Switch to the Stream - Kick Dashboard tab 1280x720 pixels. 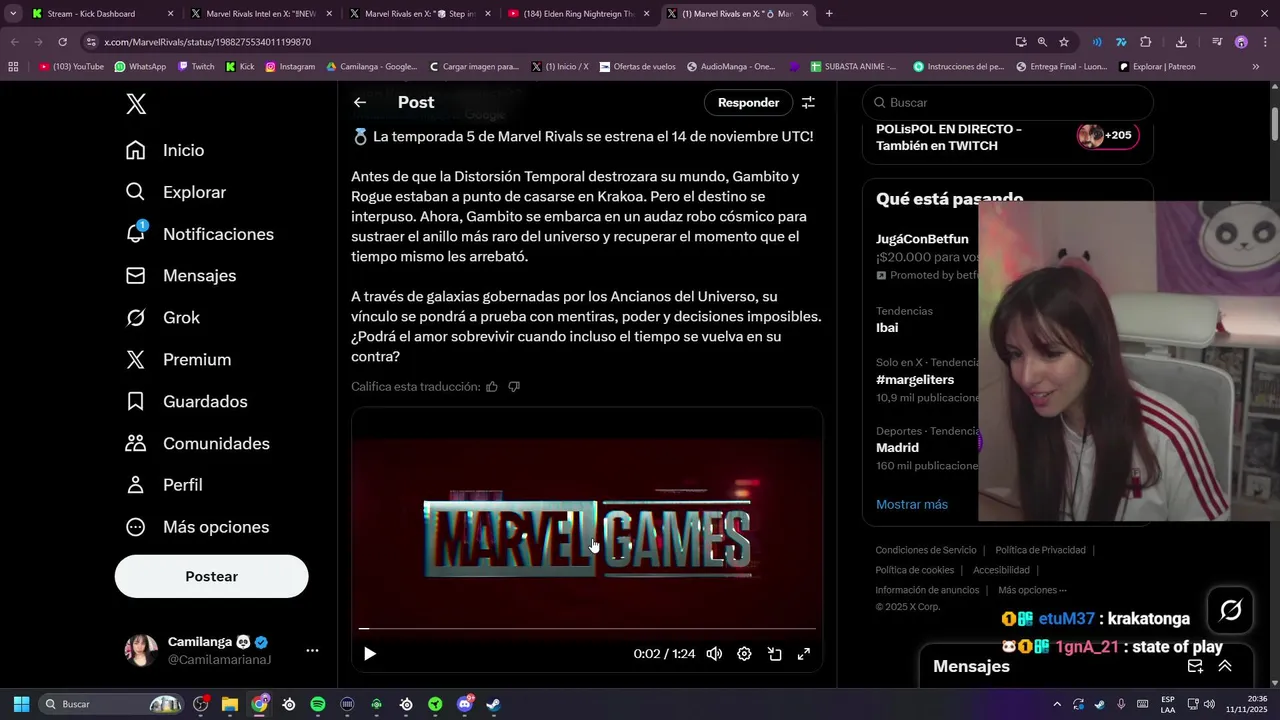(x=103, y=14)
